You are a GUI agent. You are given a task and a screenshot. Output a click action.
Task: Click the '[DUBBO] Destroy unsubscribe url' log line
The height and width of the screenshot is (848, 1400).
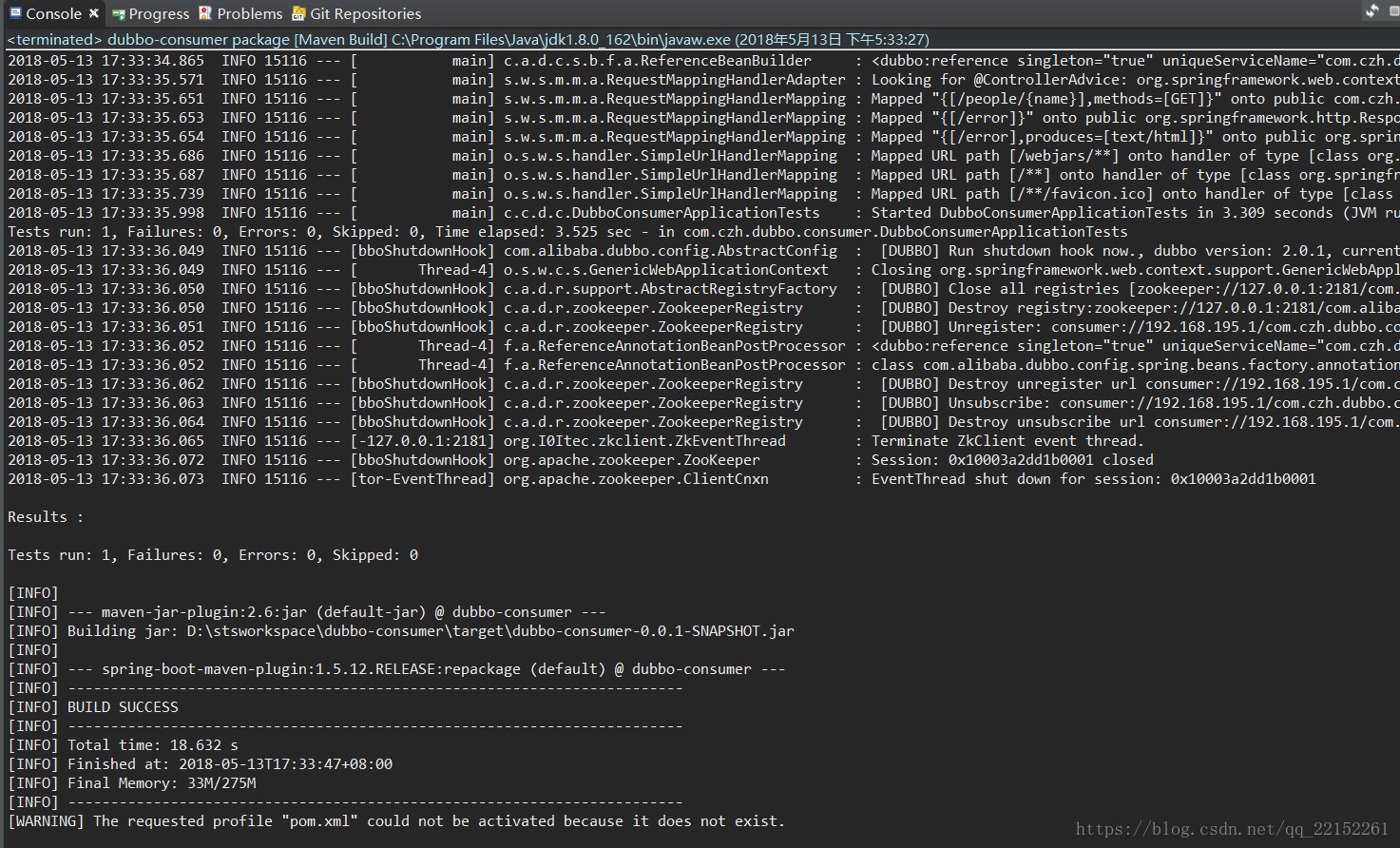point(703,422)
